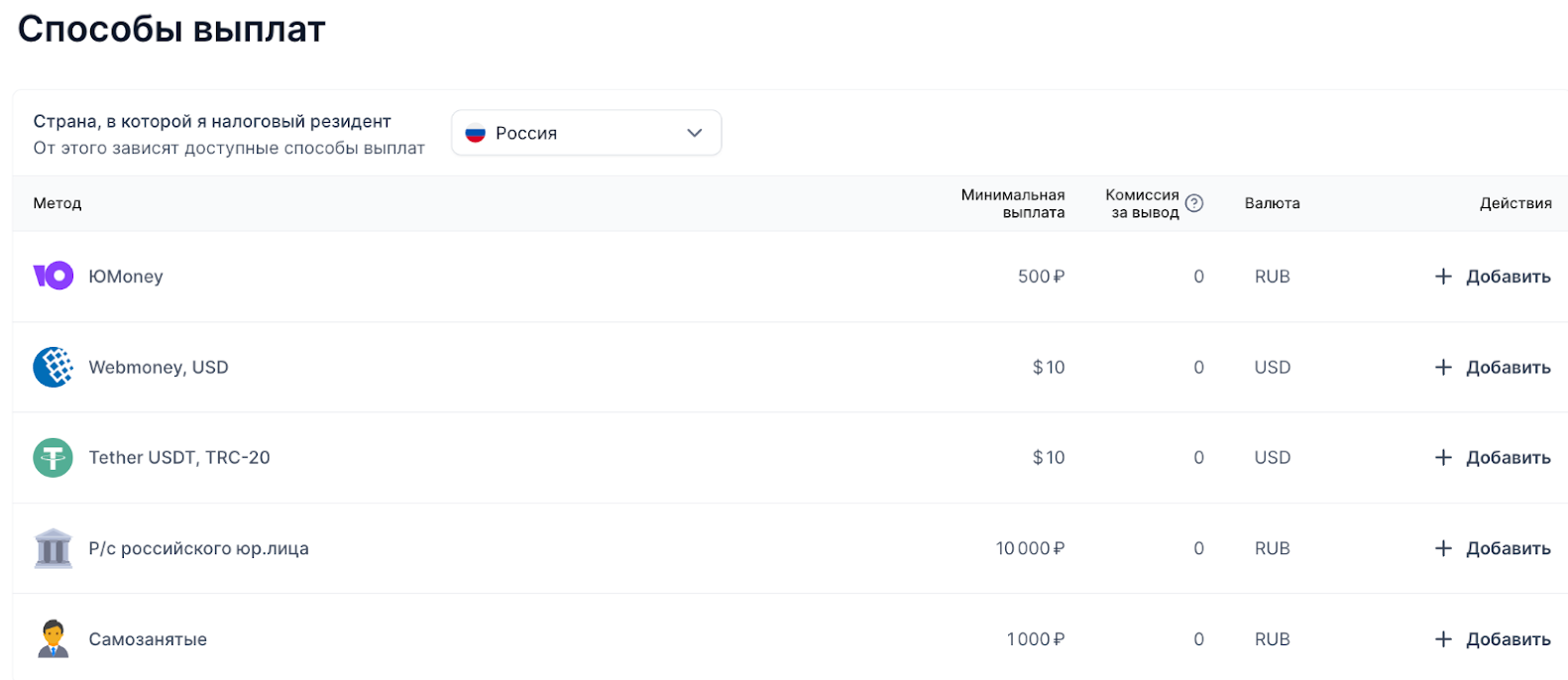Click the Метод column header

(57, 203)
